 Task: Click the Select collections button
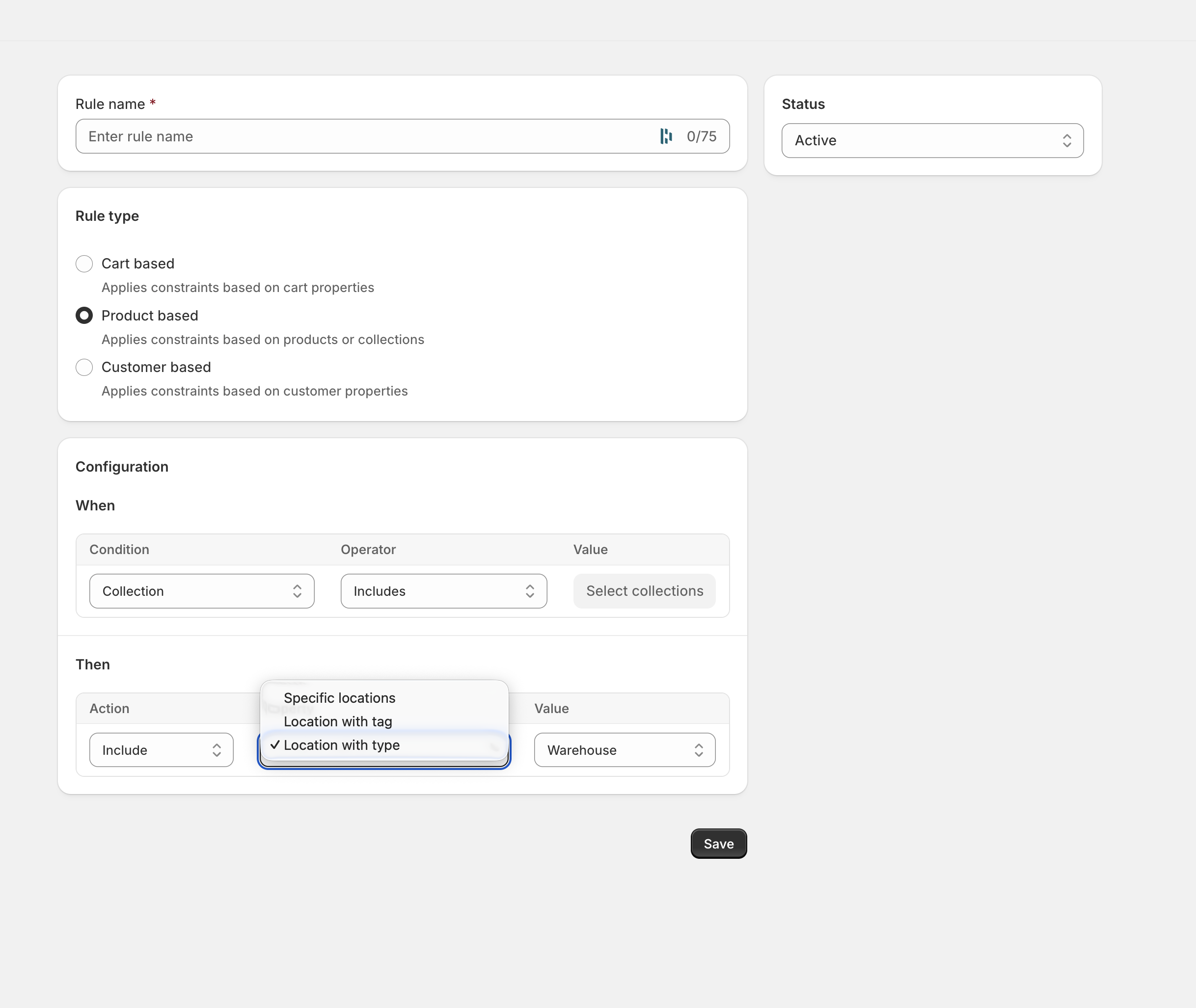point(644,591)
